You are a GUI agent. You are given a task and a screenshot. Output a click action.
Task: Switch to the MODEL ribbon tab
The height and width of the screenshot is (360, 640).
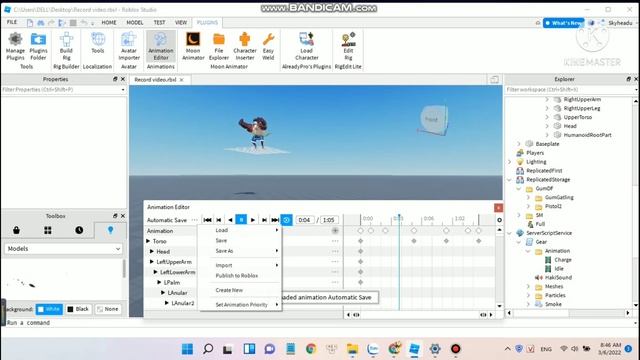(135, 22)
